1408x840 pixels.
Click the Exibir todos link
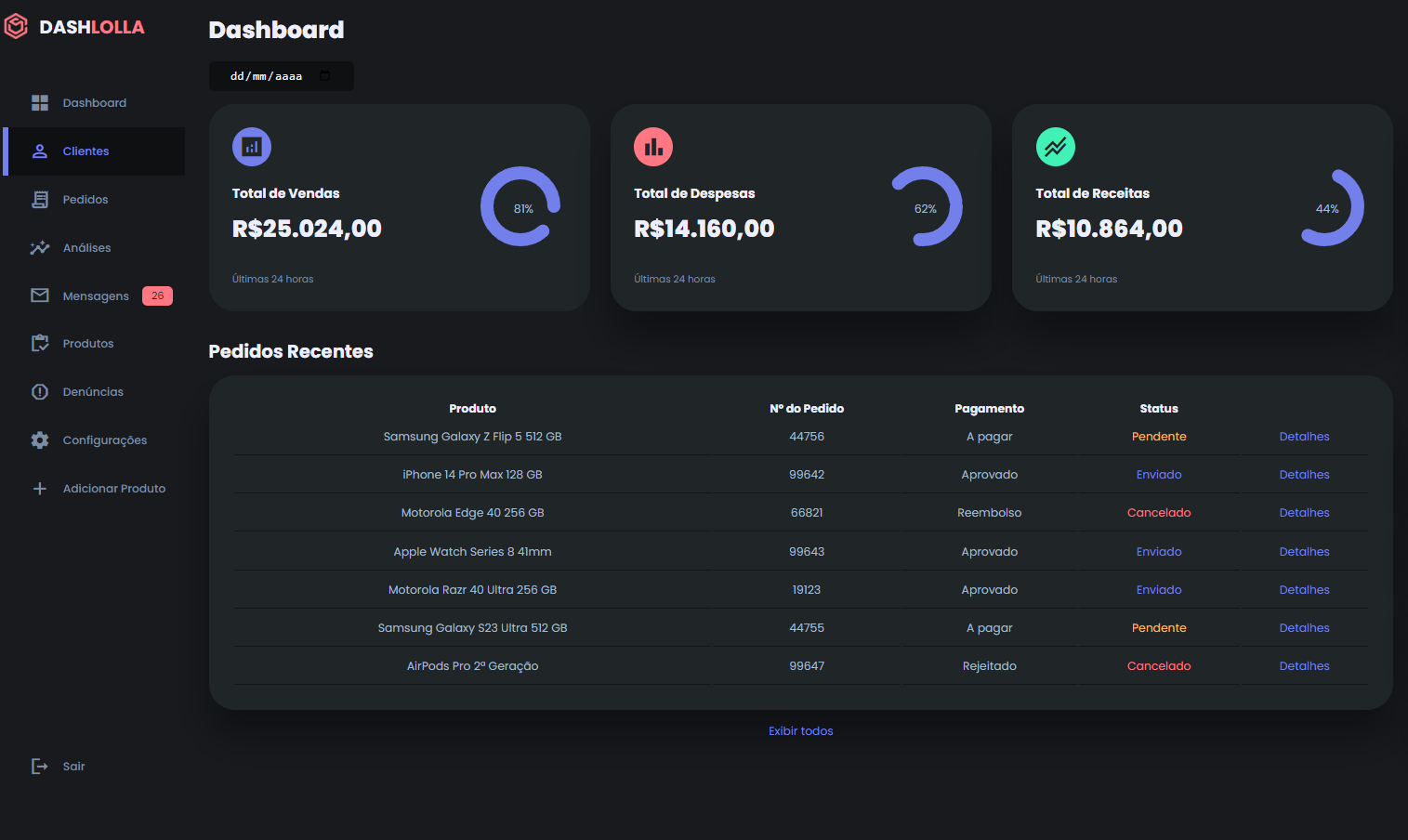(x=800, y=730)
